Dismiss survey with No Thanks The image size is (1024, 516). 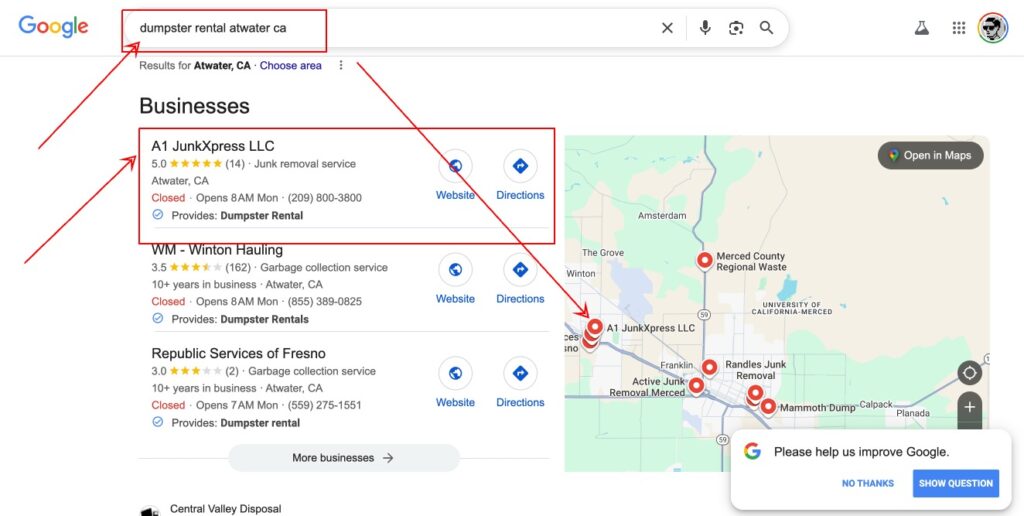coord(867,483)
